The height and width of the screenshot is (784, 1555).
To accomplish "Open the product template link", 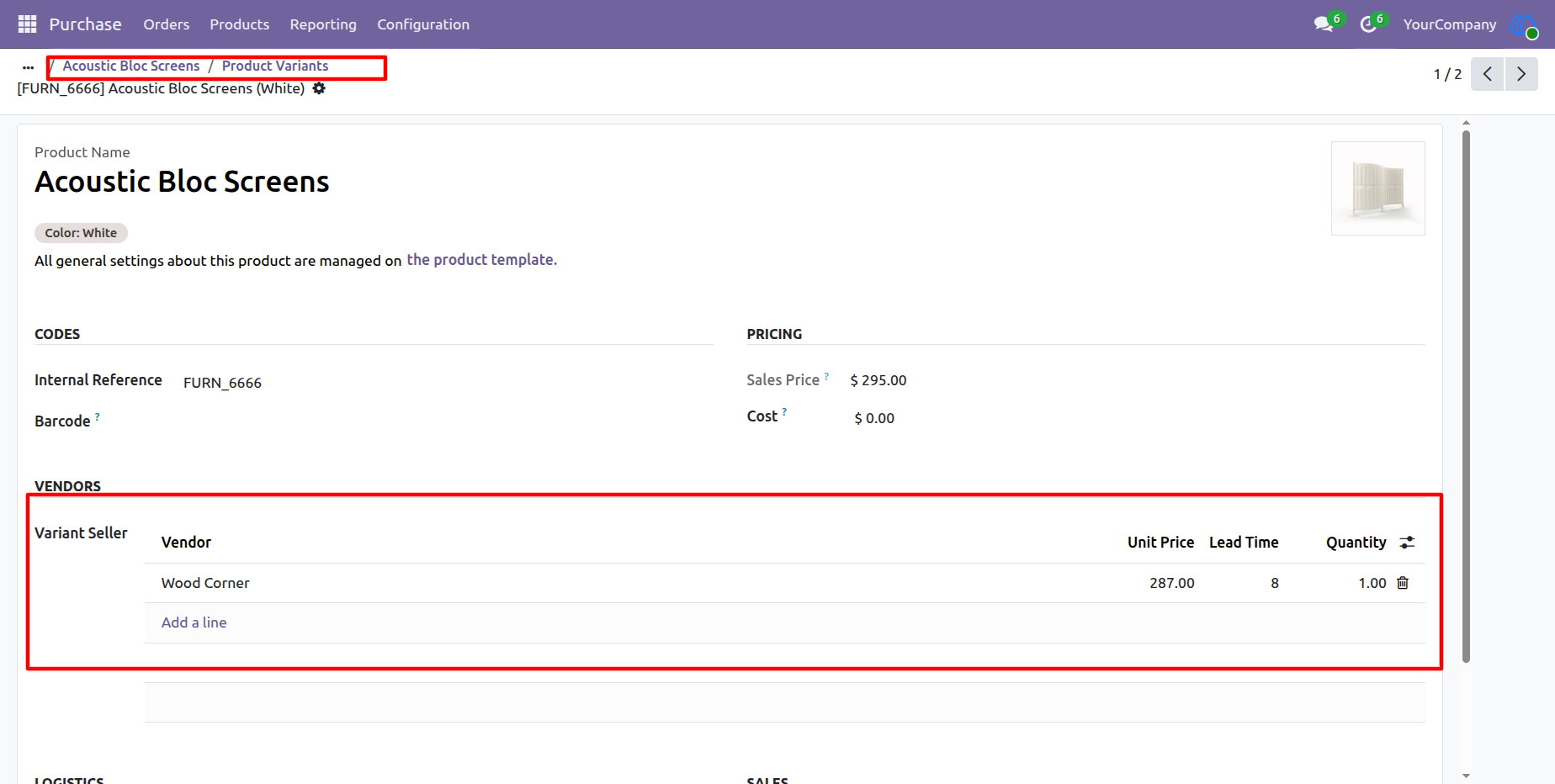I will pyautogui.click(x=481, y=260).
